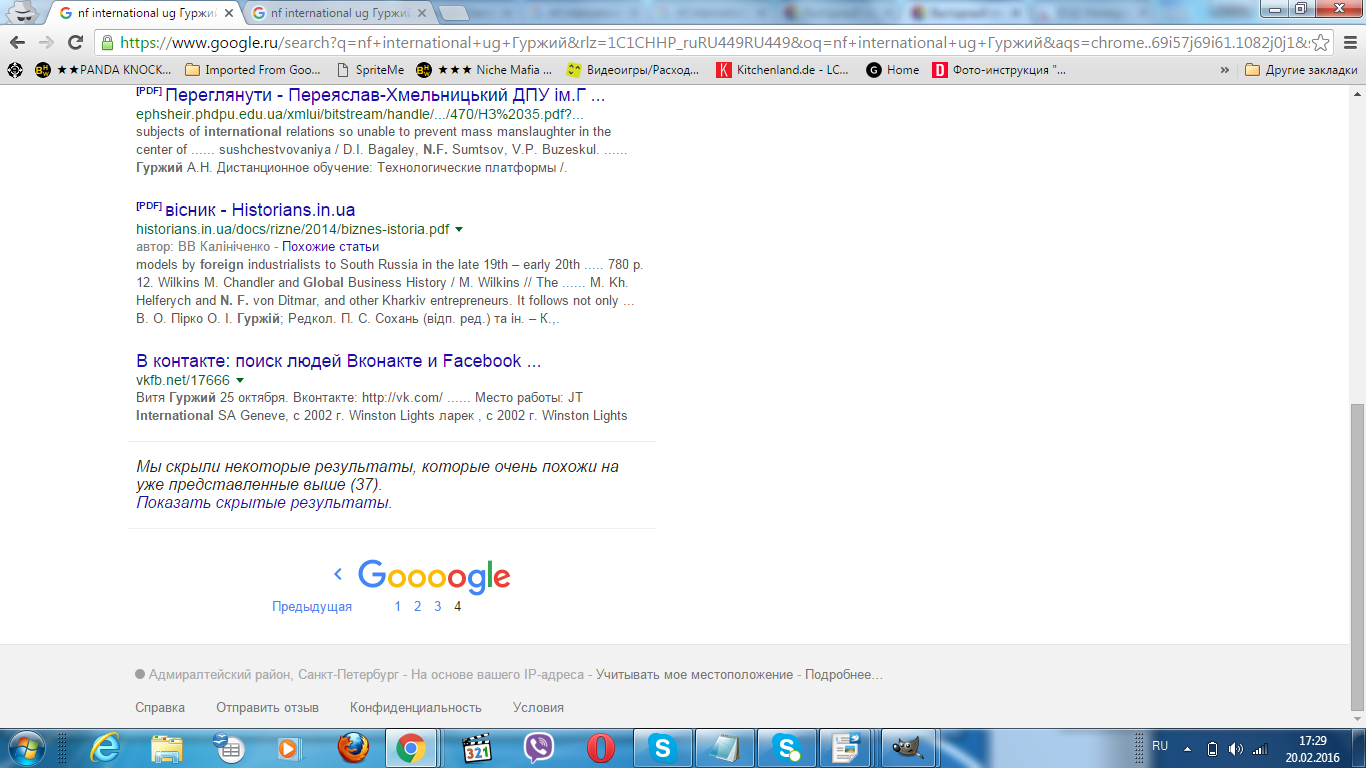Bookmark this page with the star icon

(x=1321, y=42)
